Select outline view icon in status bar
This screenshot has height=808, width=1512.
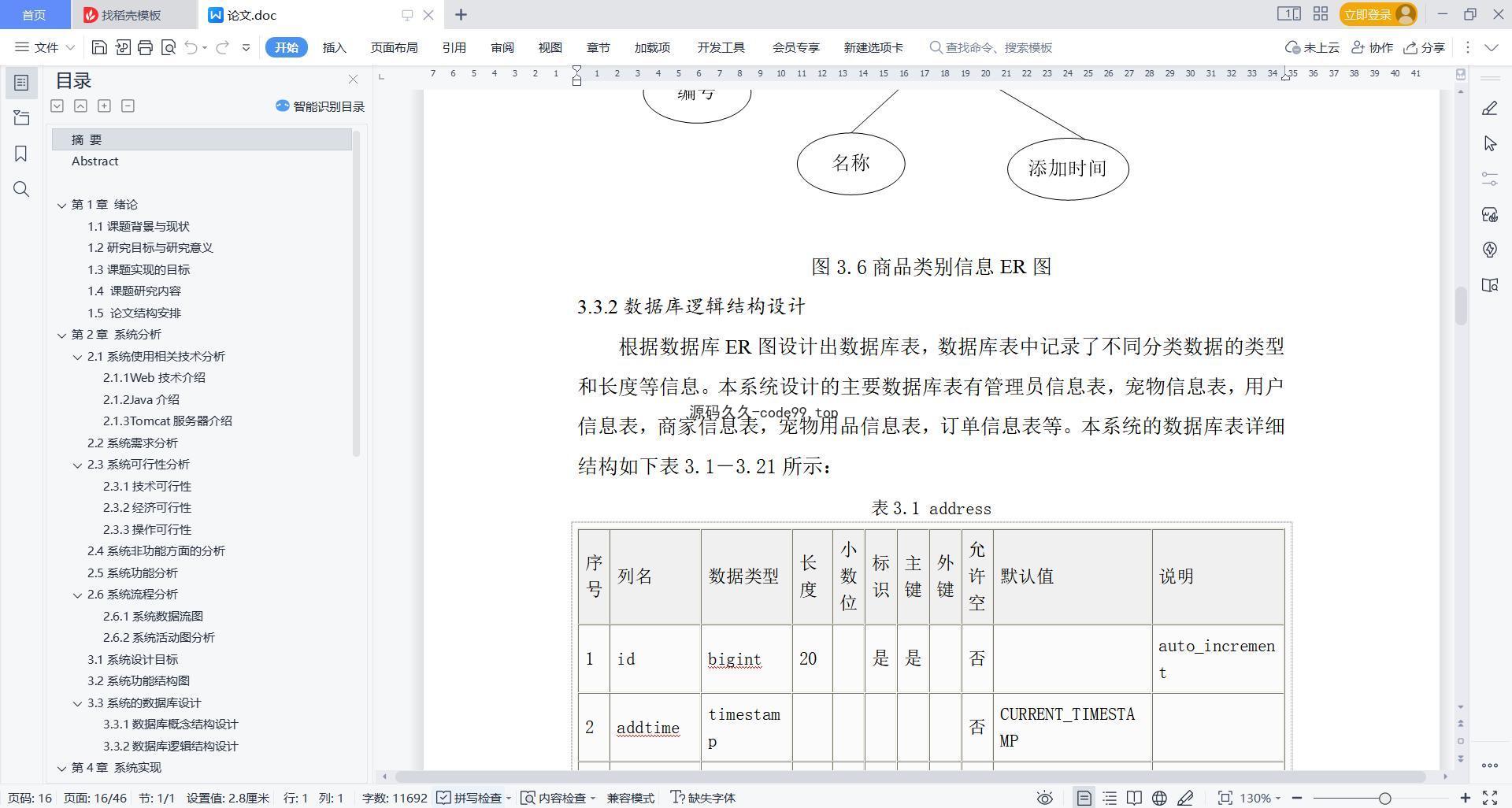point(1110,798)
